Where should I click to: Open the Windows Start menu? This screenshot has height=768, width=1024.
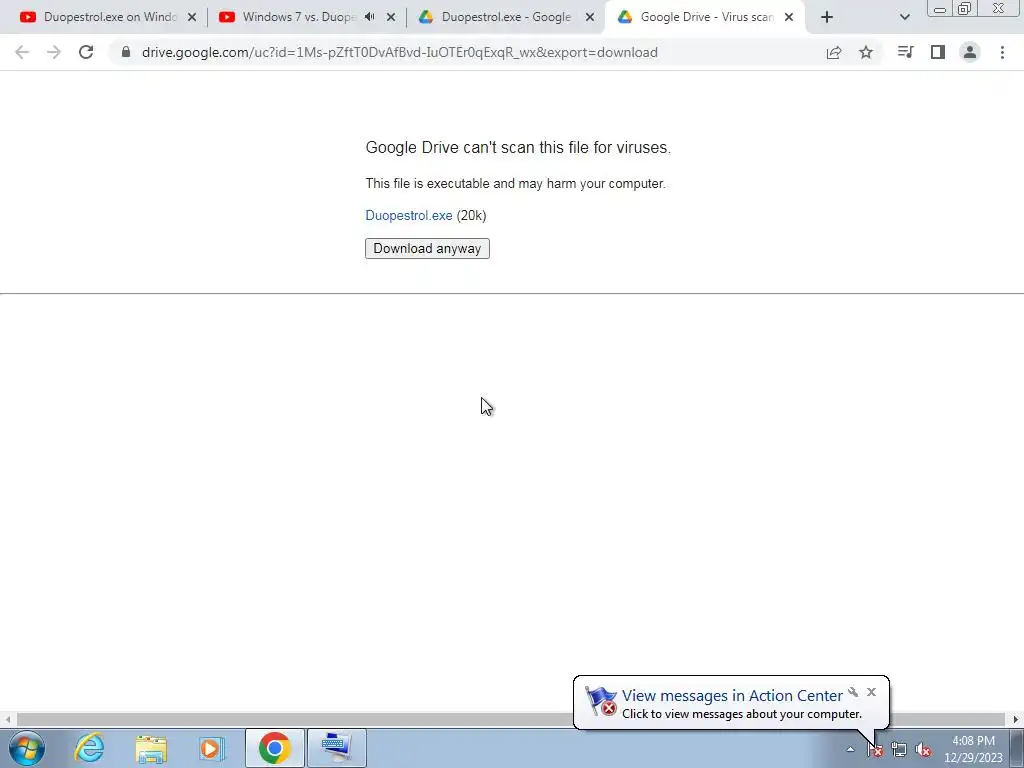pyautogui.click(x=27, y=748)
